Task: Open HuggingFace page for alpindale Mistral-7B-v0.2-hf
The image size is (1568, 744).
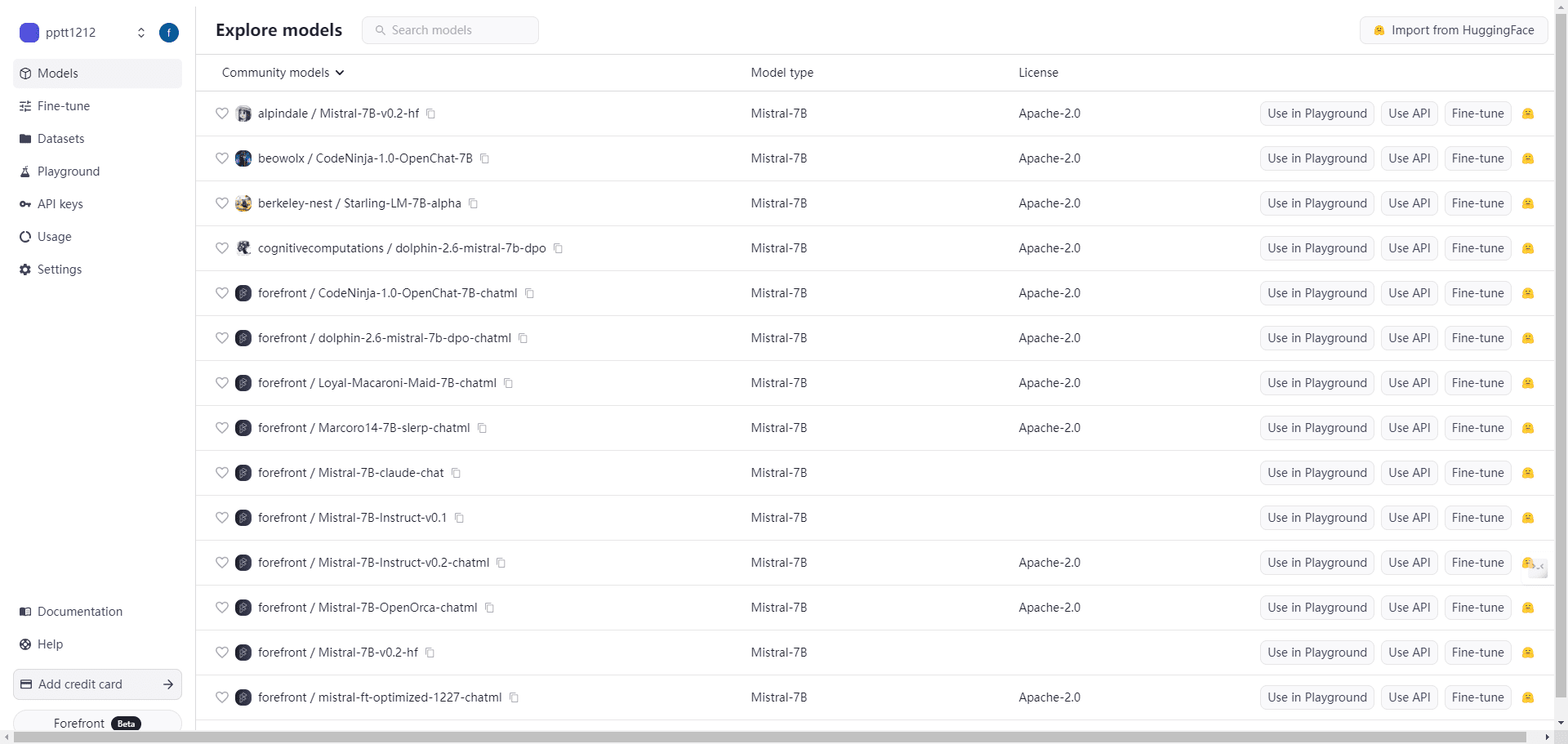Action: coord(1528,114)
